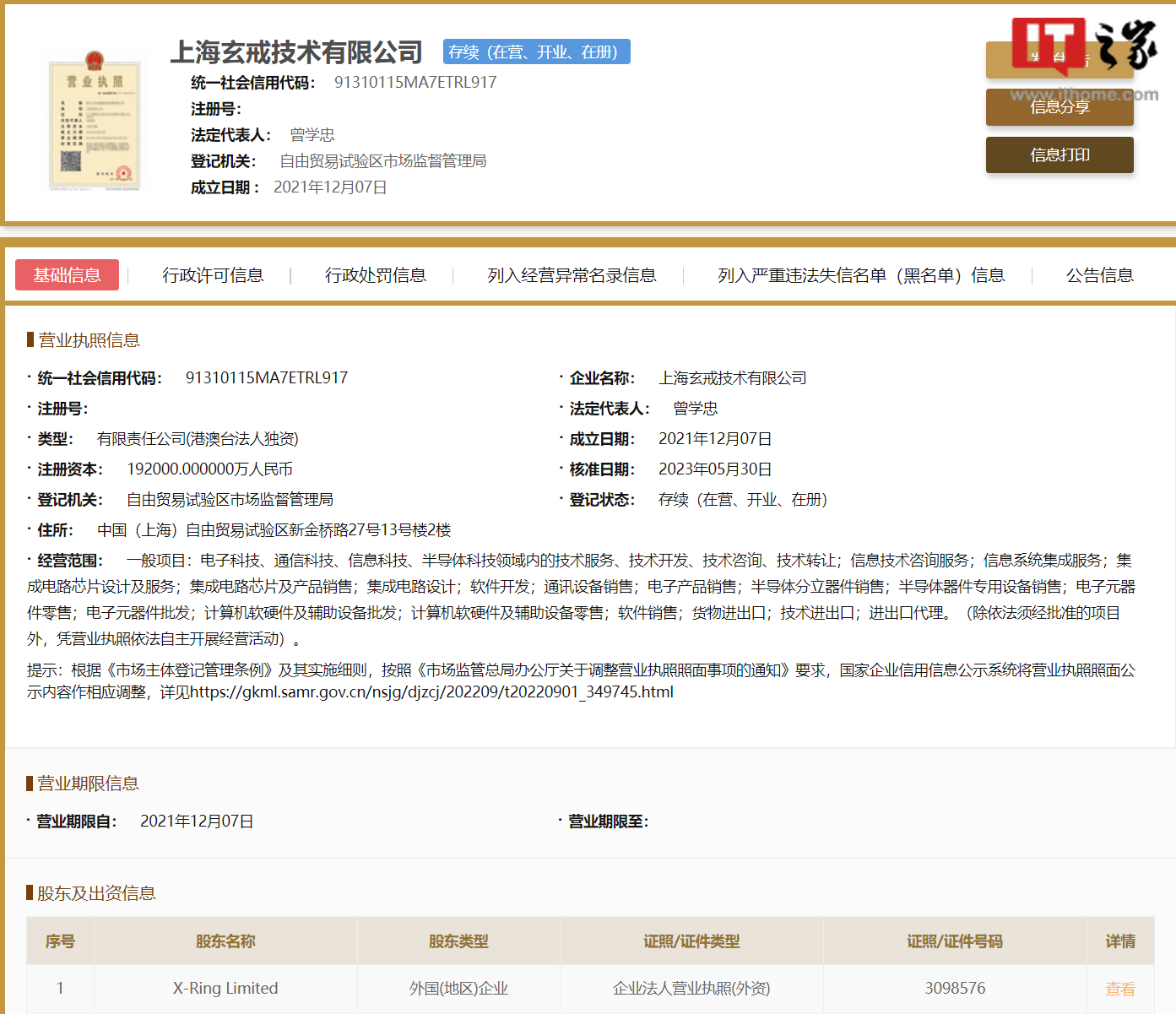Viewport: 1176px width, 1014px height.
Task: Open the 行政处罚信息 tab
Action: coord(376,275)
